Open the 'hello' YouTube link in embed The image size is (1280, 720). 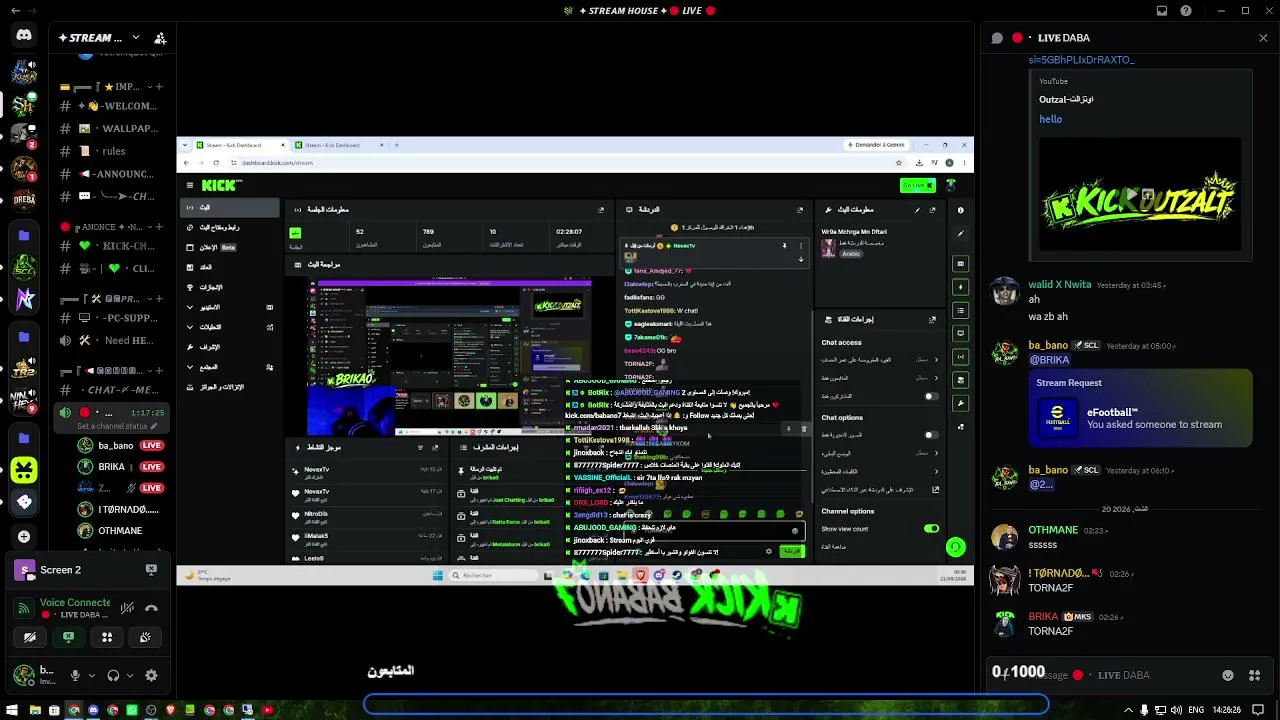pos(1050,119)
